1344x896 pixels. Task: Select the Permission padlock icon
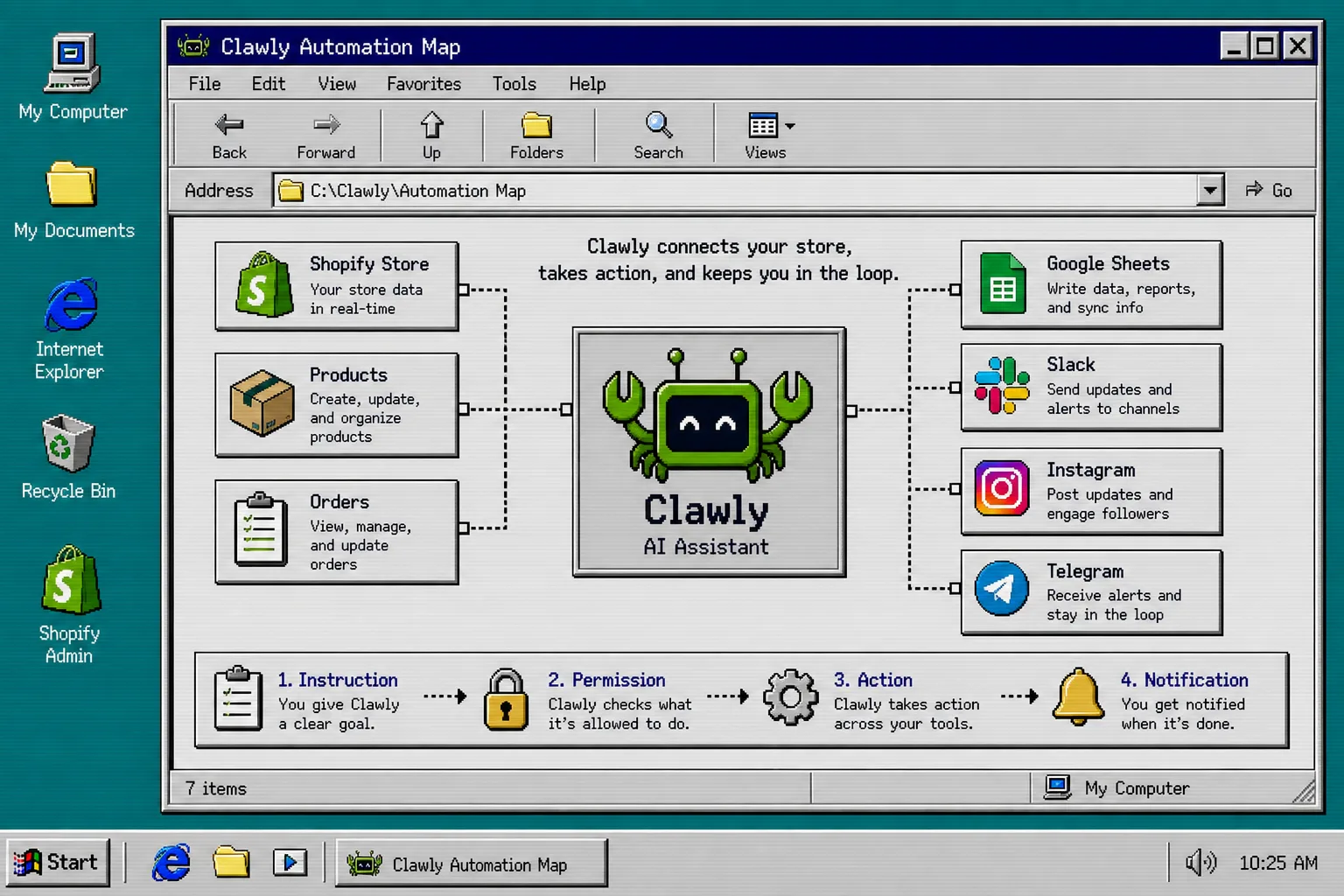[x=506, y=699]
